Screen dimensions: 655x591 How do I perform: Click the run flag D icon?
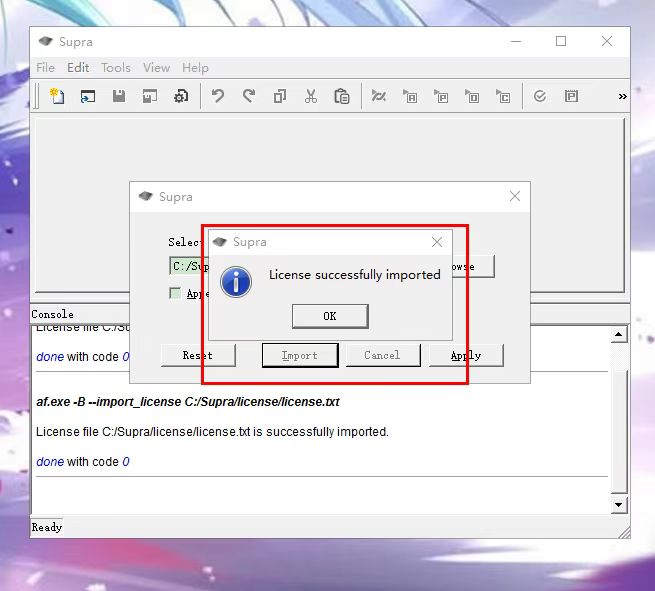click(x=472, y=96)
